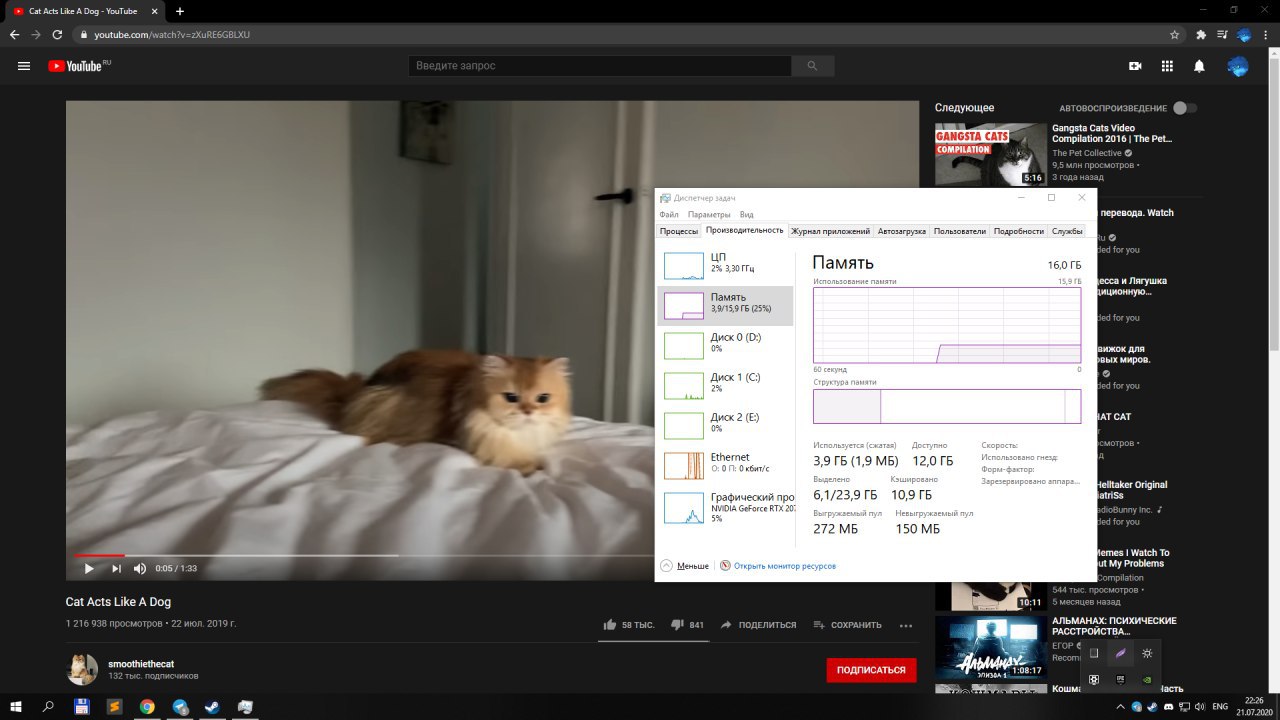Image resolution: width=1280 pixels, height=720 pixels.
Task: Go back in Chrome
Action: [14, 34]
